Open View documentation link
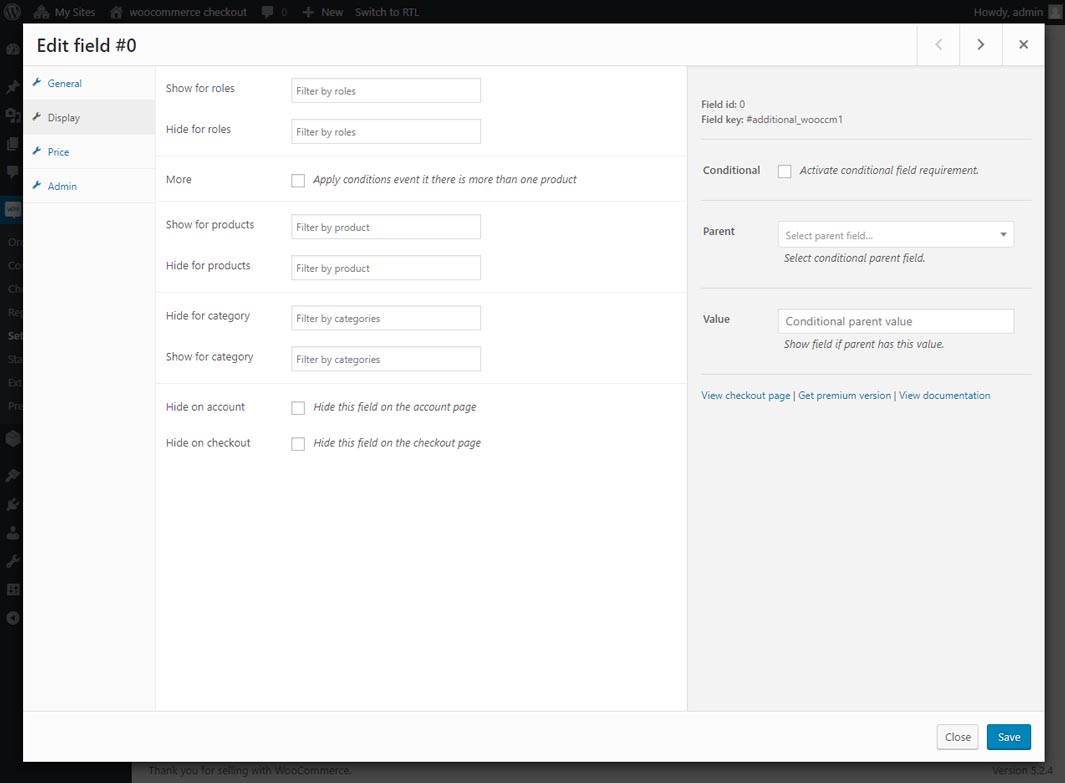This screenshot has height=783, width=1065. [944, 396]
